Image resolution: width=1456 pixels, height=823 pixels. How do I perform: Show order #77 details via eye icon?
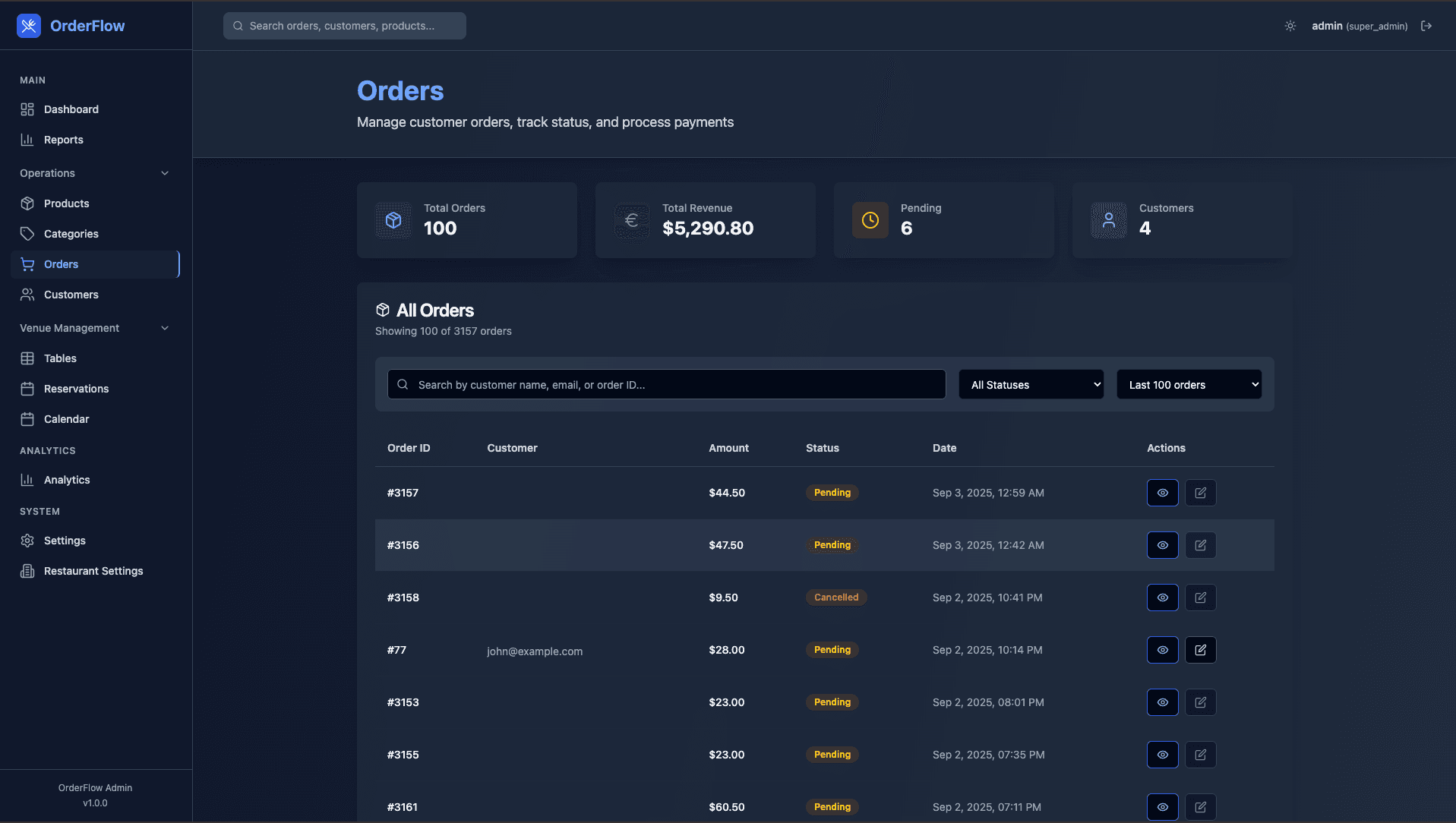click(x=1162, y=650)
